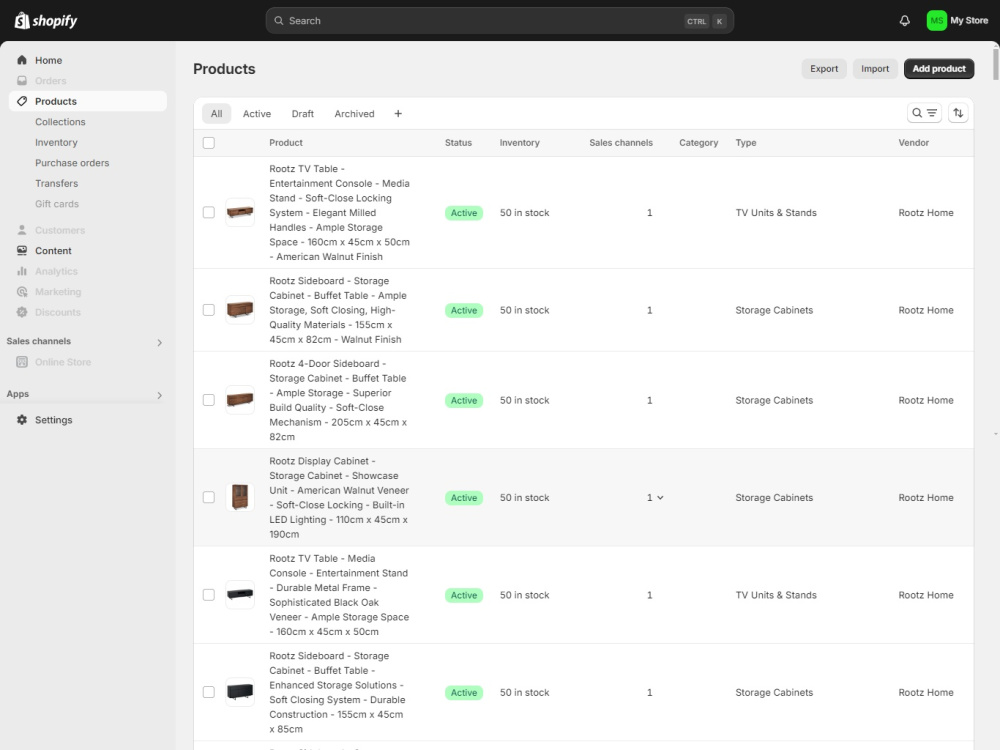Open the Display Cabinet thumbnail

[x=240, y=497]
